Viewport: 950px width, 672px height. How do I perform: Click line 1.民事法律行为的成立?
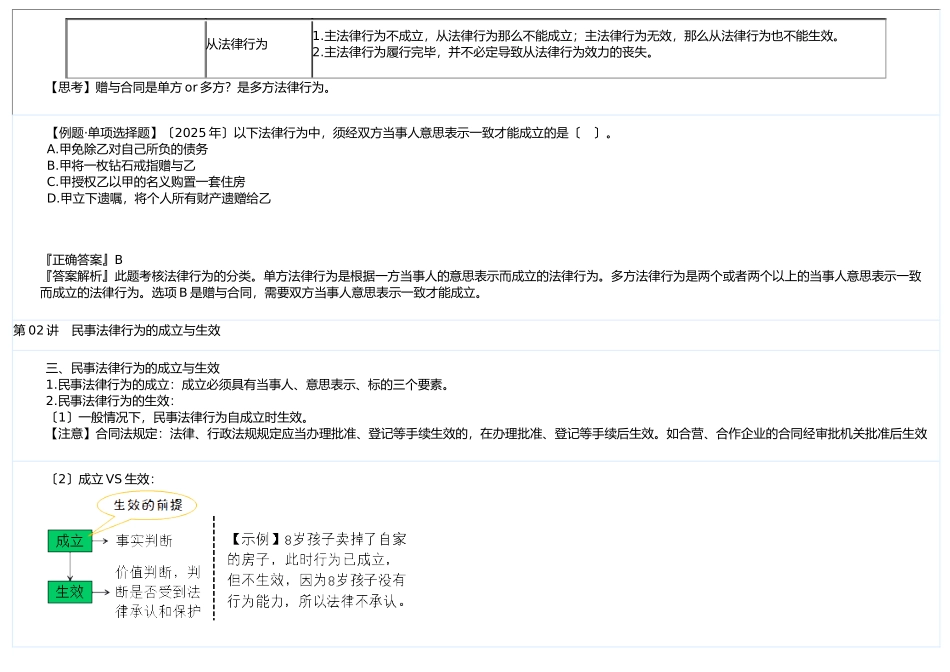point(248,385)
